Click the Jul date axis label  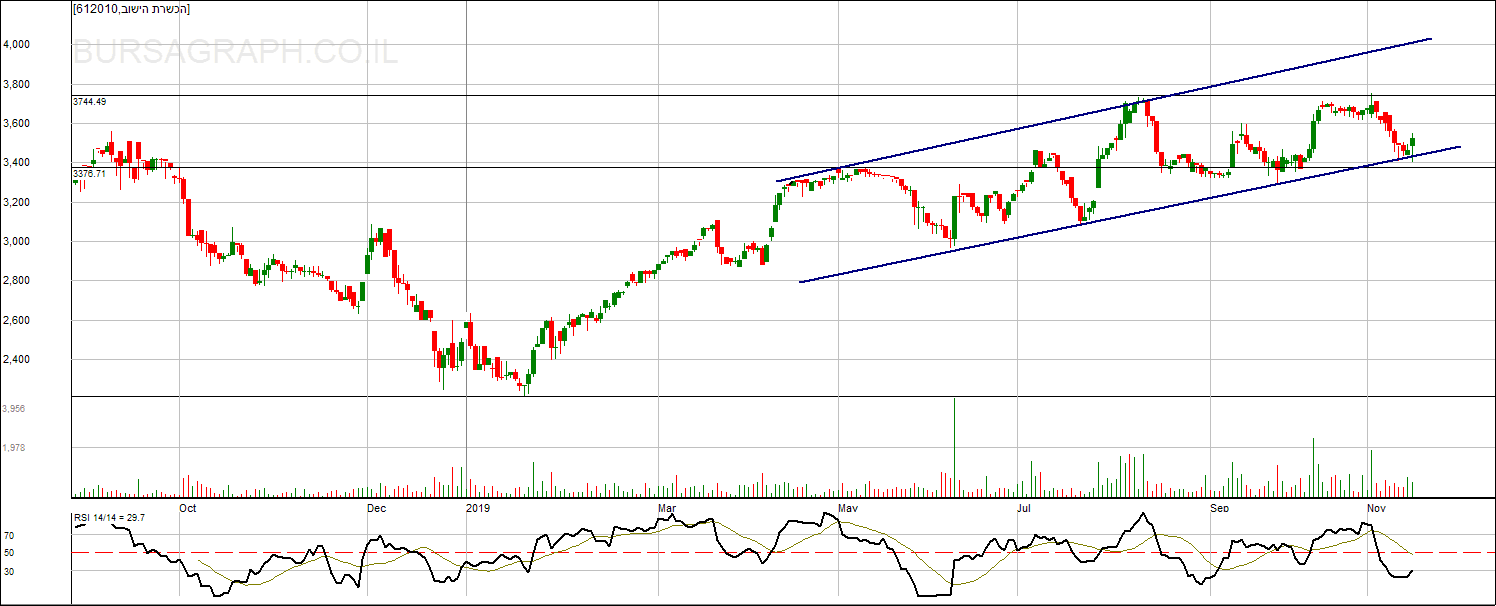1023,508
